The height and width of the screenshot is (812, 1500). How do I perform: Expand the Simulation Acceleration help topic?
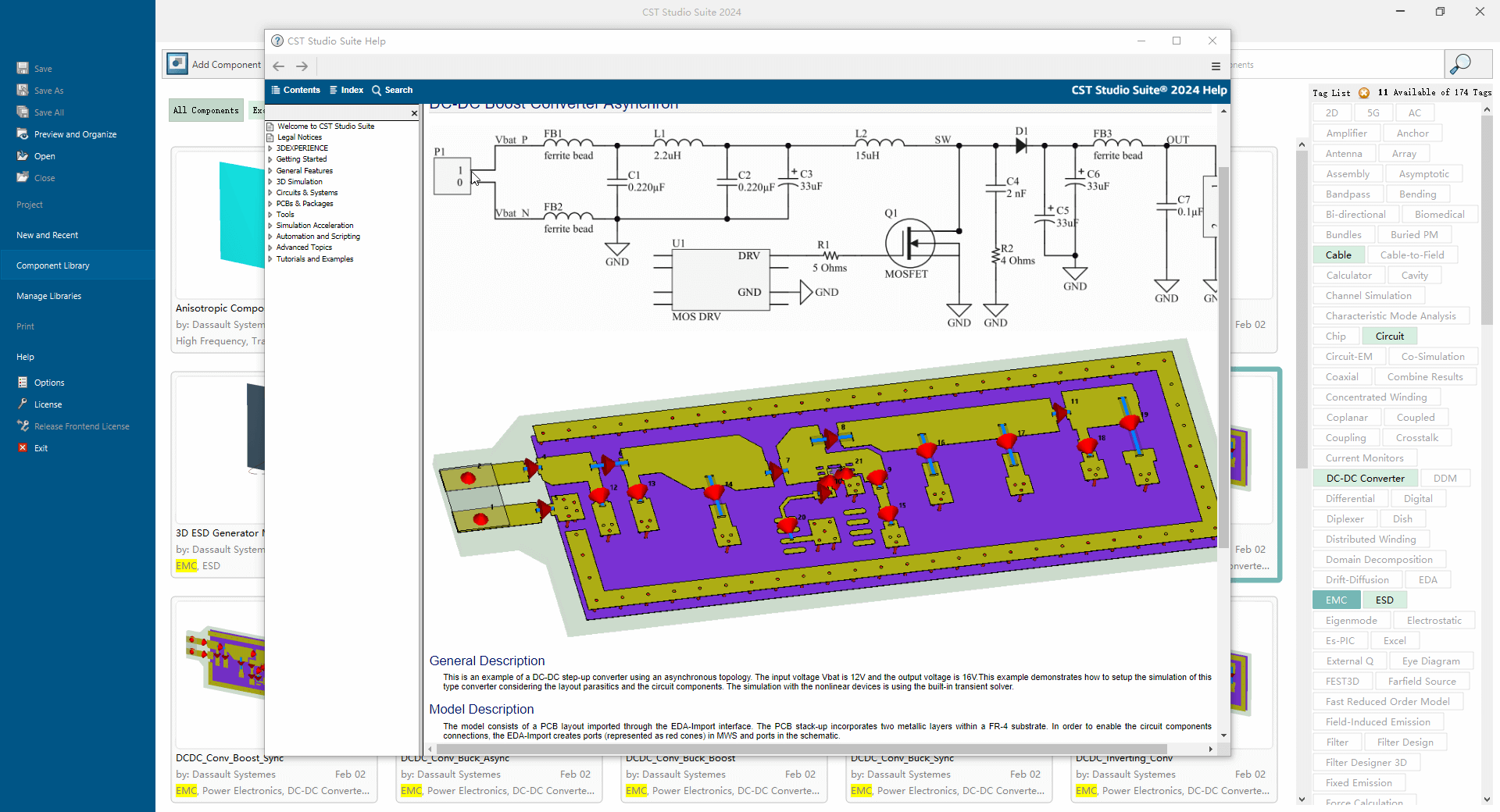[x=270, y=226]
